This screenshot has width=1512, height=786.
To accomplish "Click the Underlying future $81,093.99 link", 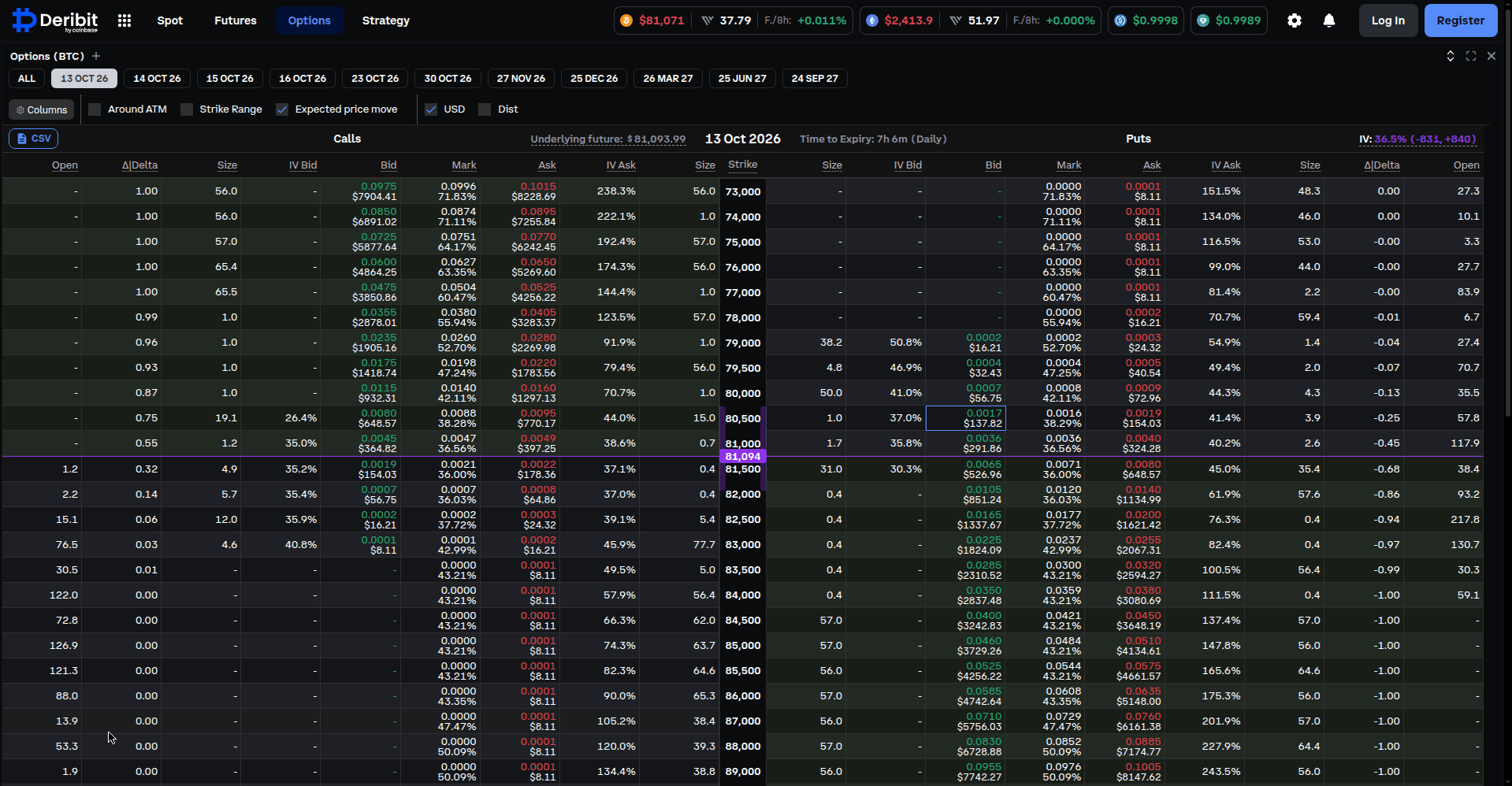I will pos(608,139).
